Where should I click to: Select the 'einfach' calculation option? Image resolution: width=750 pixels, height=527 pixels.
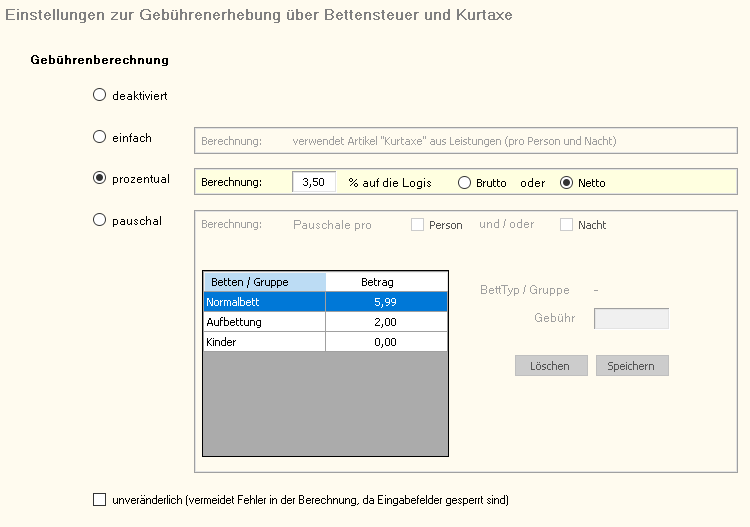tap(99, 137)
